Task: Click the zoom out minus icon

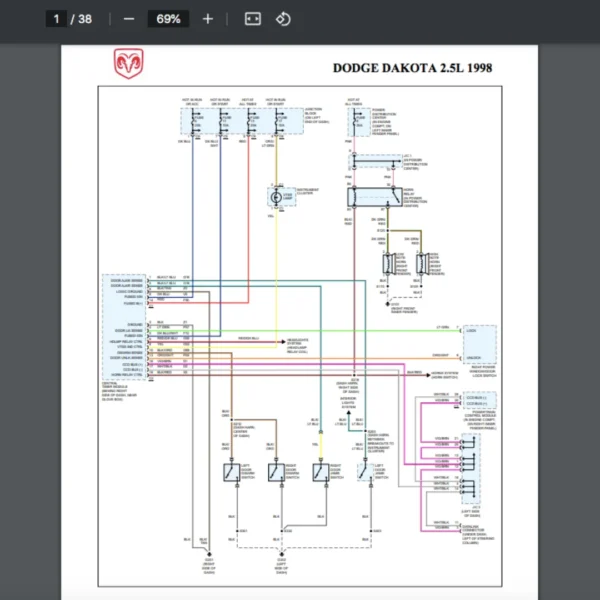Action: pos(128,19)
